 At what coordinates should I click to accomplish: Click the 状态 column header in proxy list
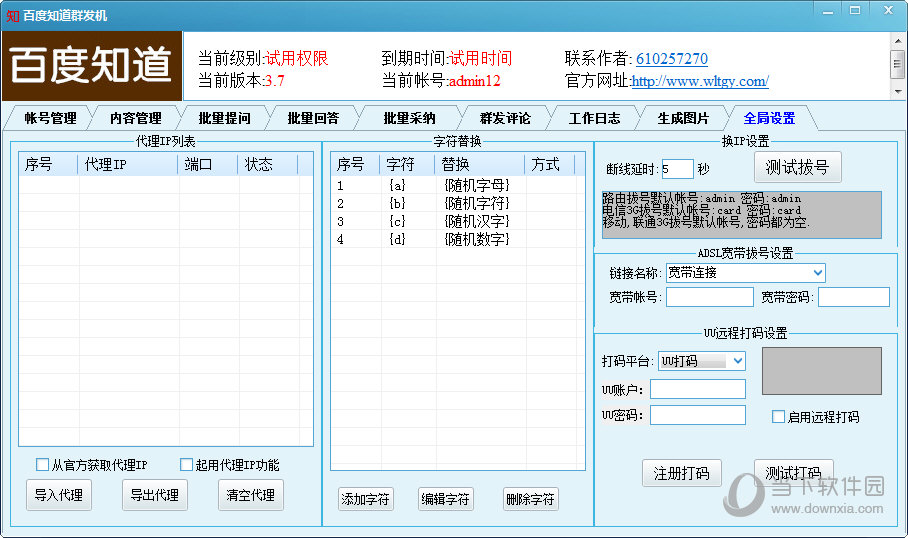pyautogui.click(x=268, y=164)
